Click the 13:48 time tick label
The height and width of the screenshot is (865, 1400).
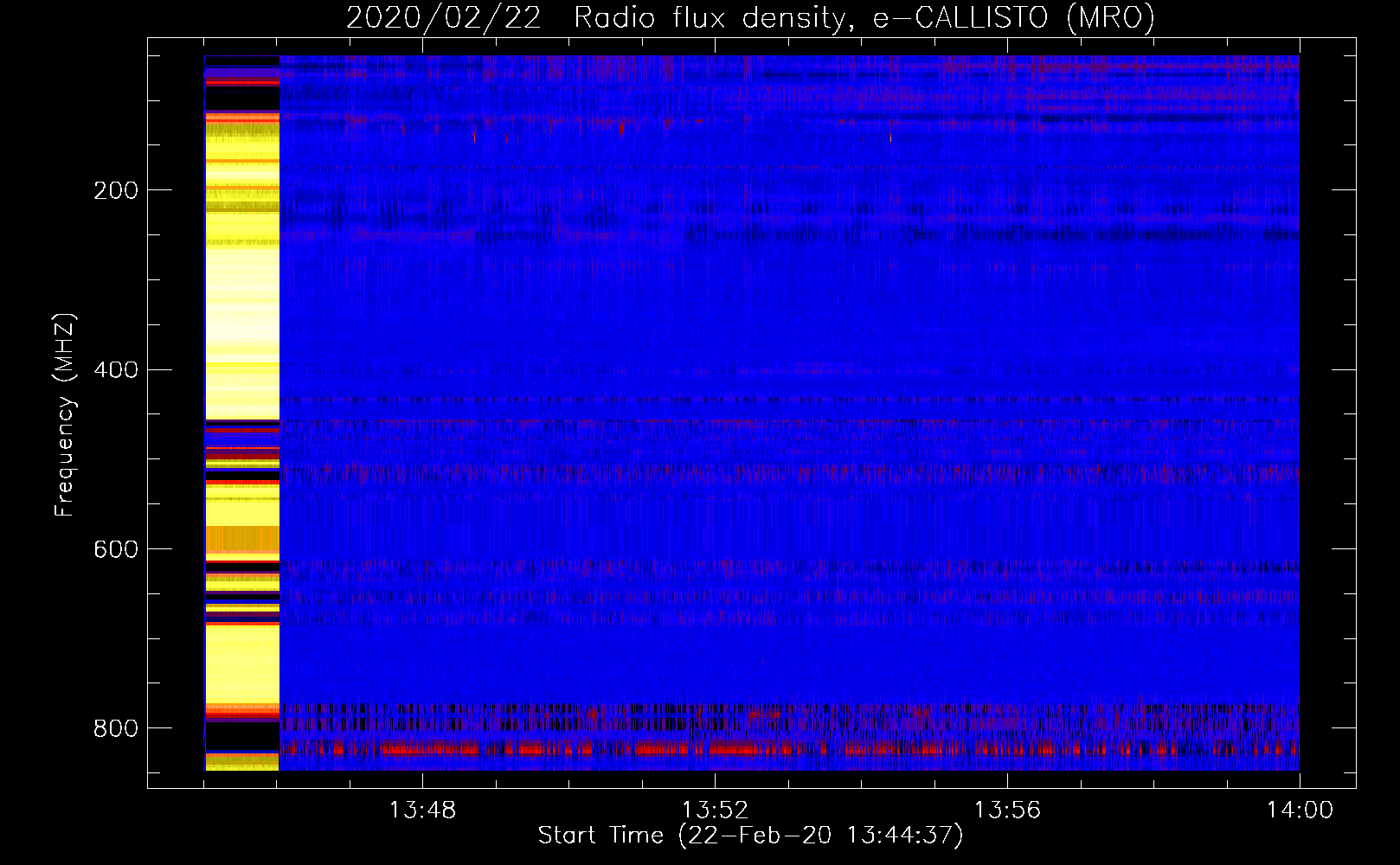(x=422, y=811)
